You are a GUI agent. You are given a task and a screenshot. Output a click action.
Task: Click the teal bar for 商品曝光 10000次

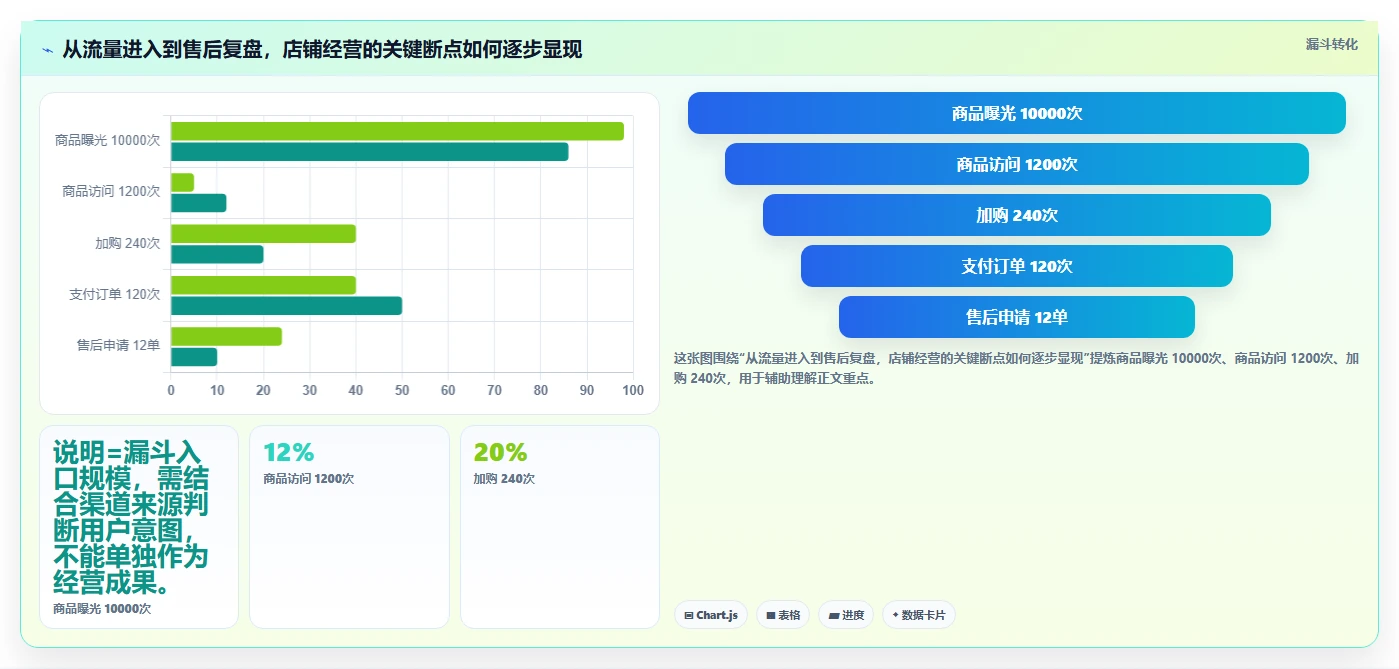pyautogui.click(x=369, y=151)
